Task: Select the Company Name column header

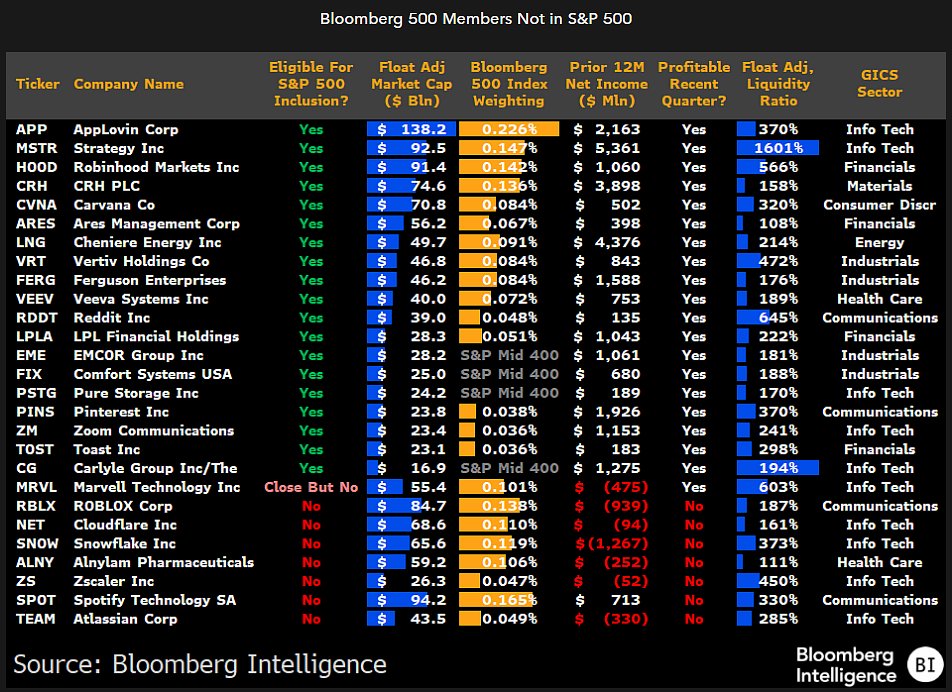Action: (129, 84)
